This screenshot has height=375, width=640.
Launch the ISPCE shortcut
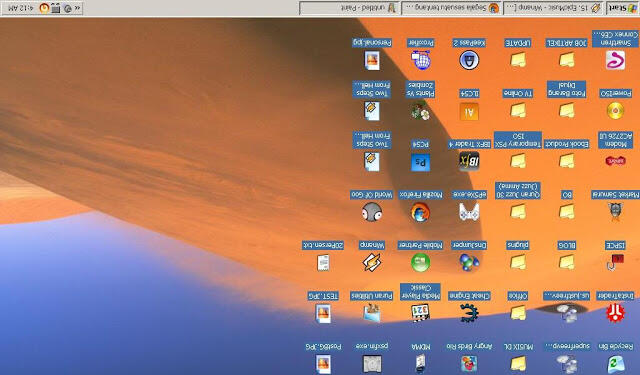(615, 262)
